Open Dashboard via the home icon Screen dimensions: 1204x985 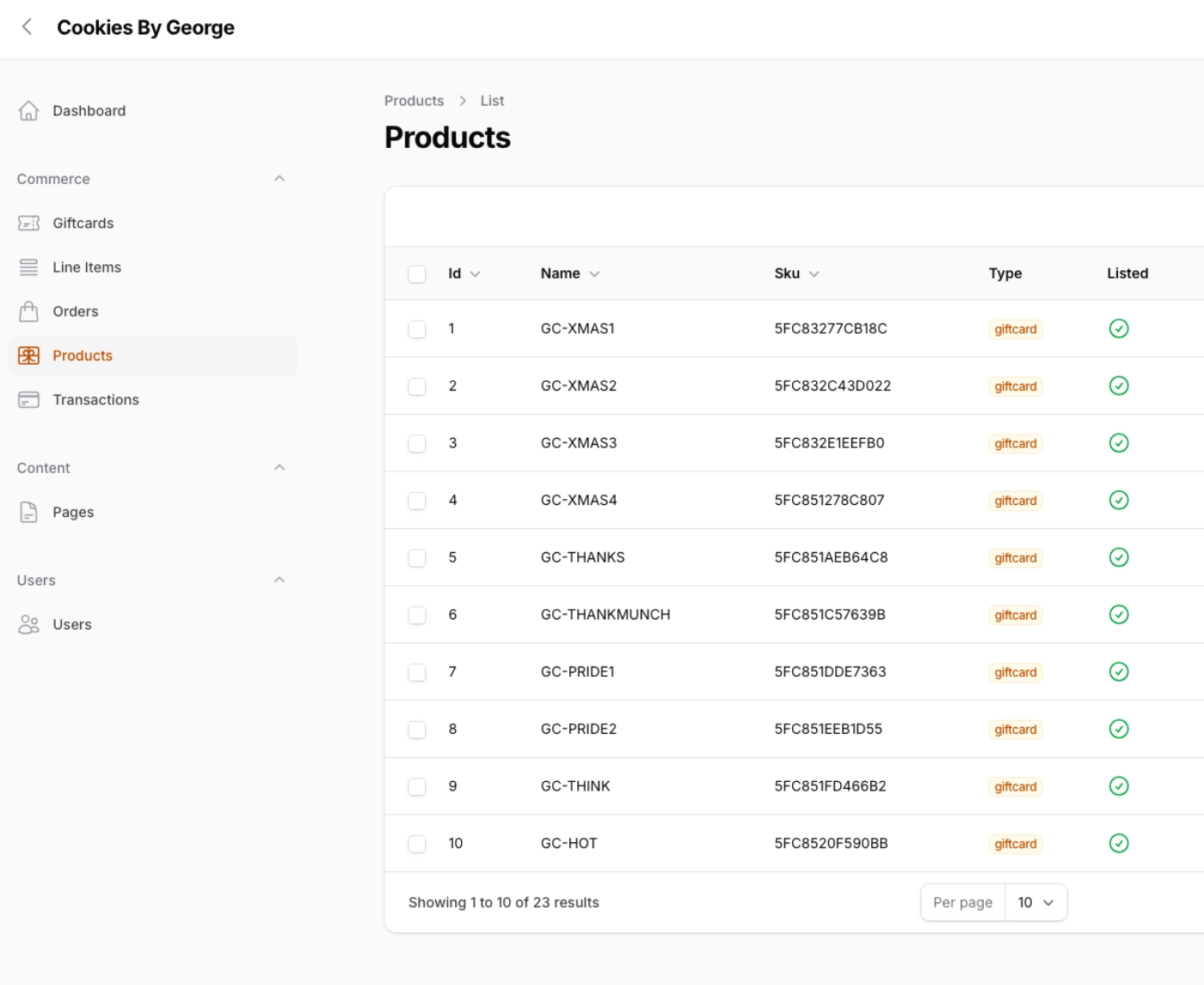[29, 110]
